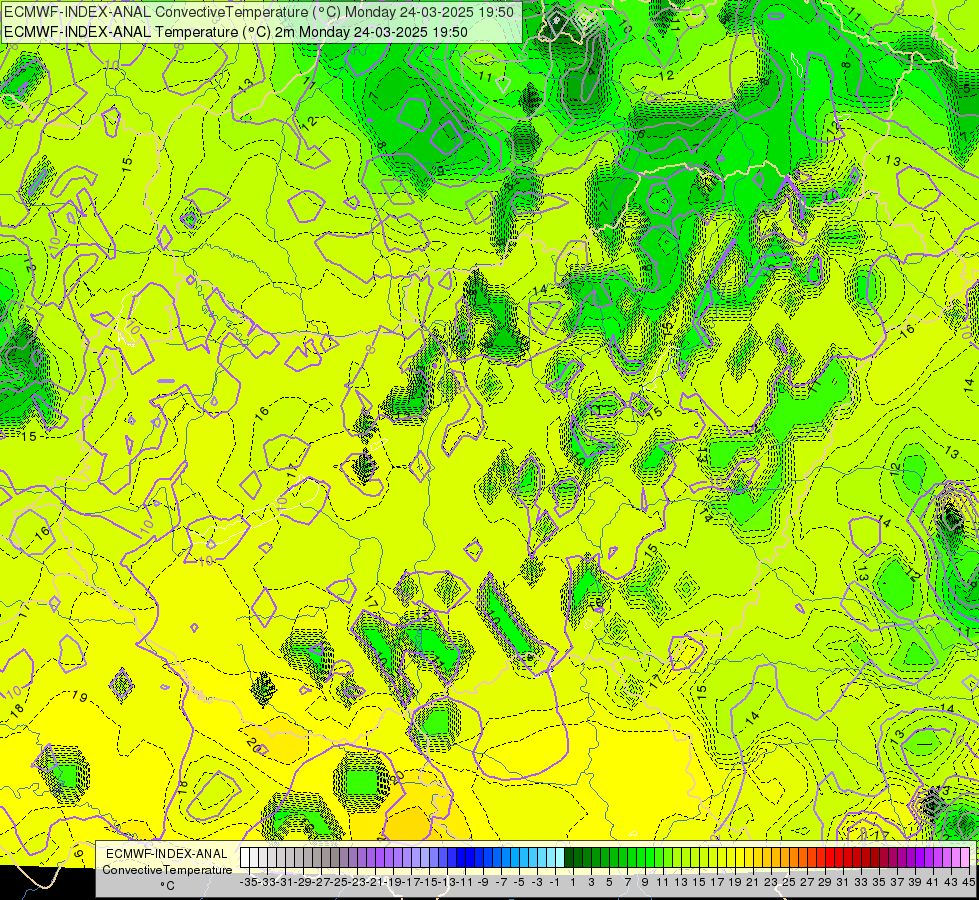The width and height of the screenshot is (979, 900).
Task: Click the legend scale value '25'
Action: [789, 883]
